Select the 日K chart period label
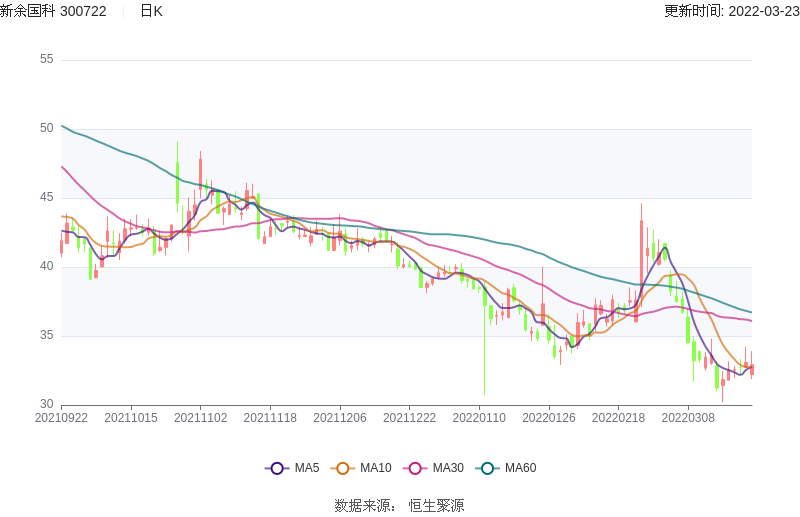Screen dimensions: 800x517 click(x=151, y=11)
